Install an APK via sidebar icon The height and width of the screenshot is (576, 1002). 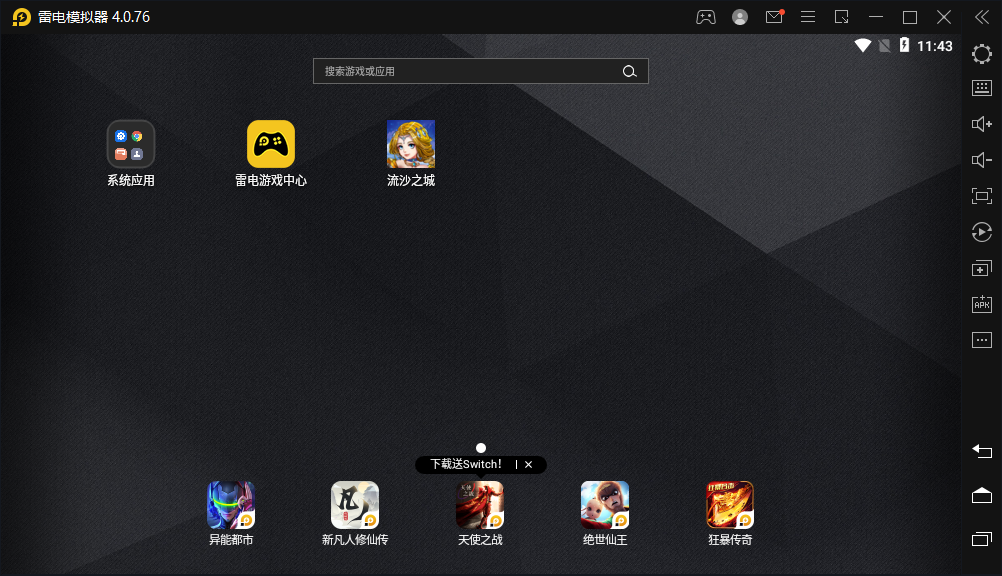point(982,304)
